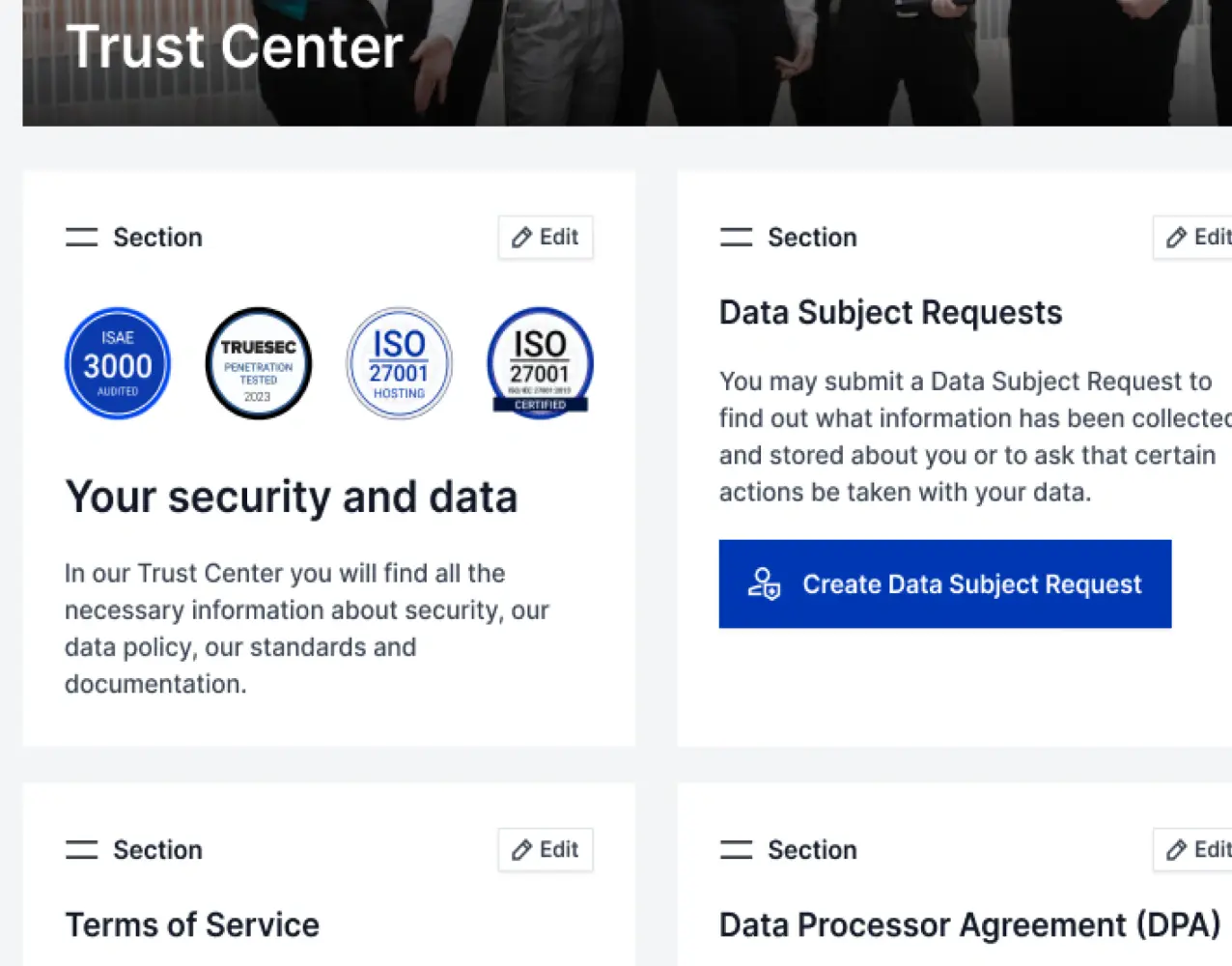1232x966 pixels.
Task: Click drag handle of Data Processor Agreement section
Action: click(x=736, y=850)
